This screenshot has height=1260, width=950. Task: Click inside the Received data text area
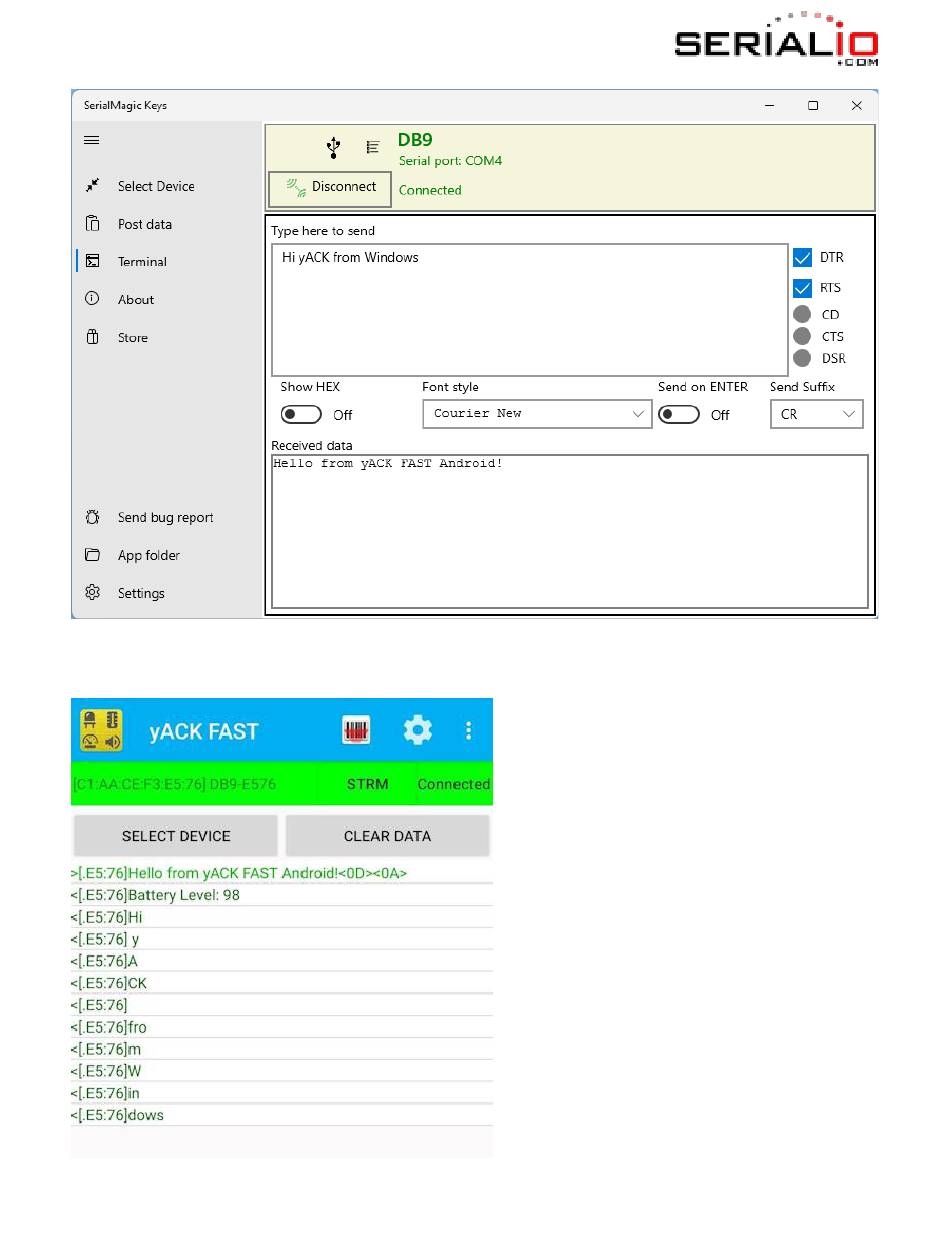pos(570,531)
